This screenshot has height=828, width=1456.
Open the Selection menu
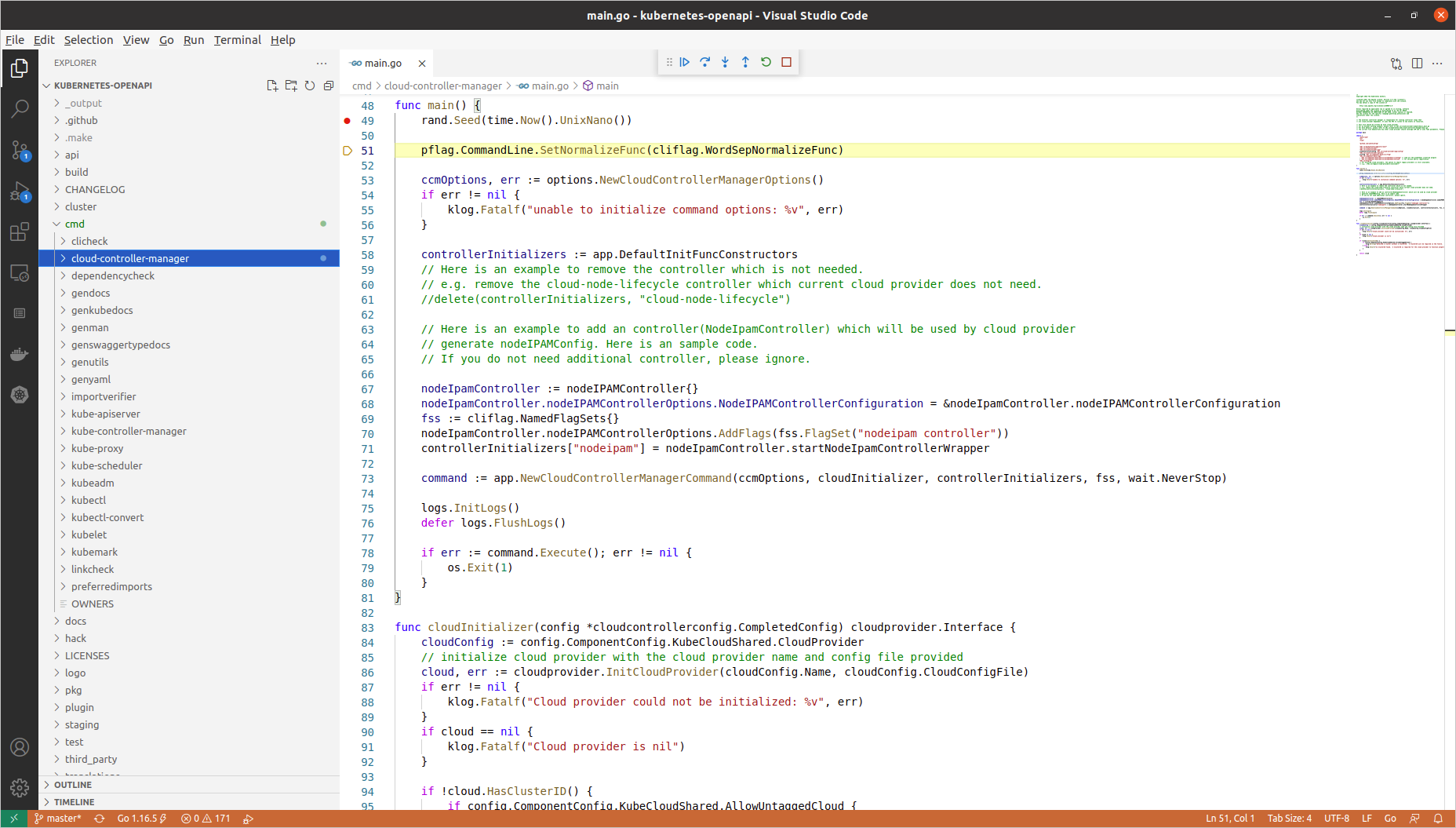point(89,40)
